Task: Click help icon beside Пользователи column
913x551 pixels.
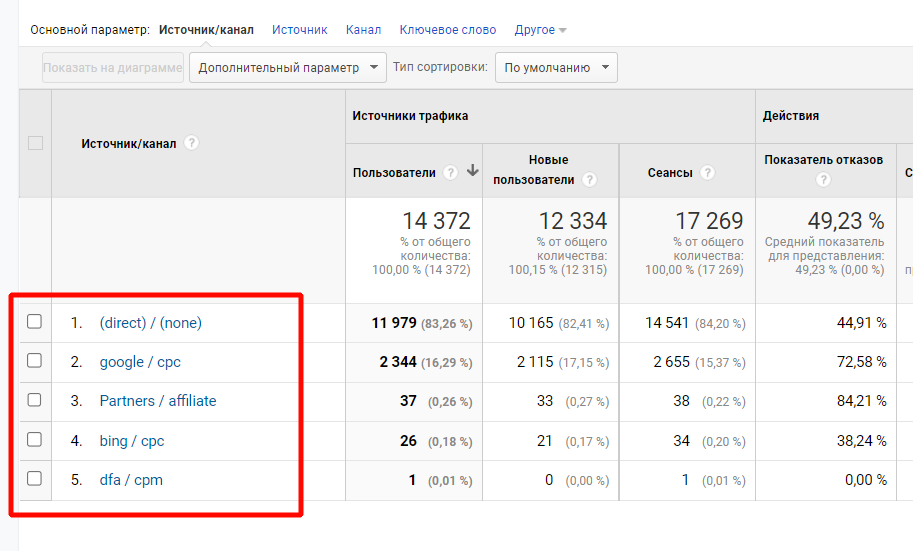Action: pos(450,173)
